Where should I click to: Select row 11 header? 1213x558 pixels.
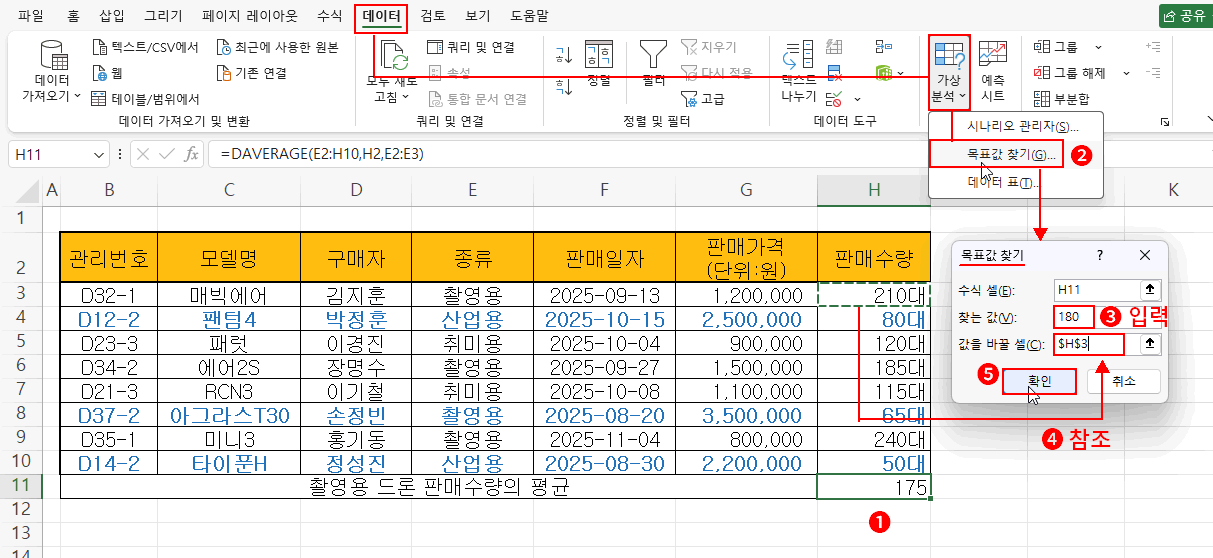click(x=20, y=487)
